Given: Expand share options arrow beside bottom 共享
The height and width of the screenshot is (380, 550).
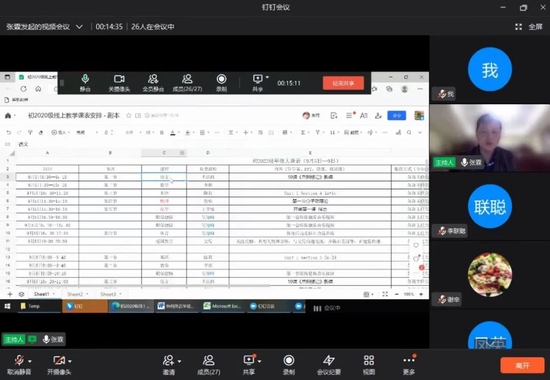Looking at the screenshot, I should pyautogui.click(x=260, y=361).
